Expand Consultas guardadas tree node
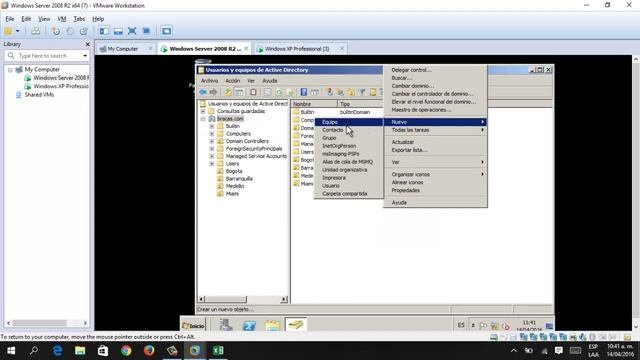Viewport: 640px width, 360px height. [203, 111]
